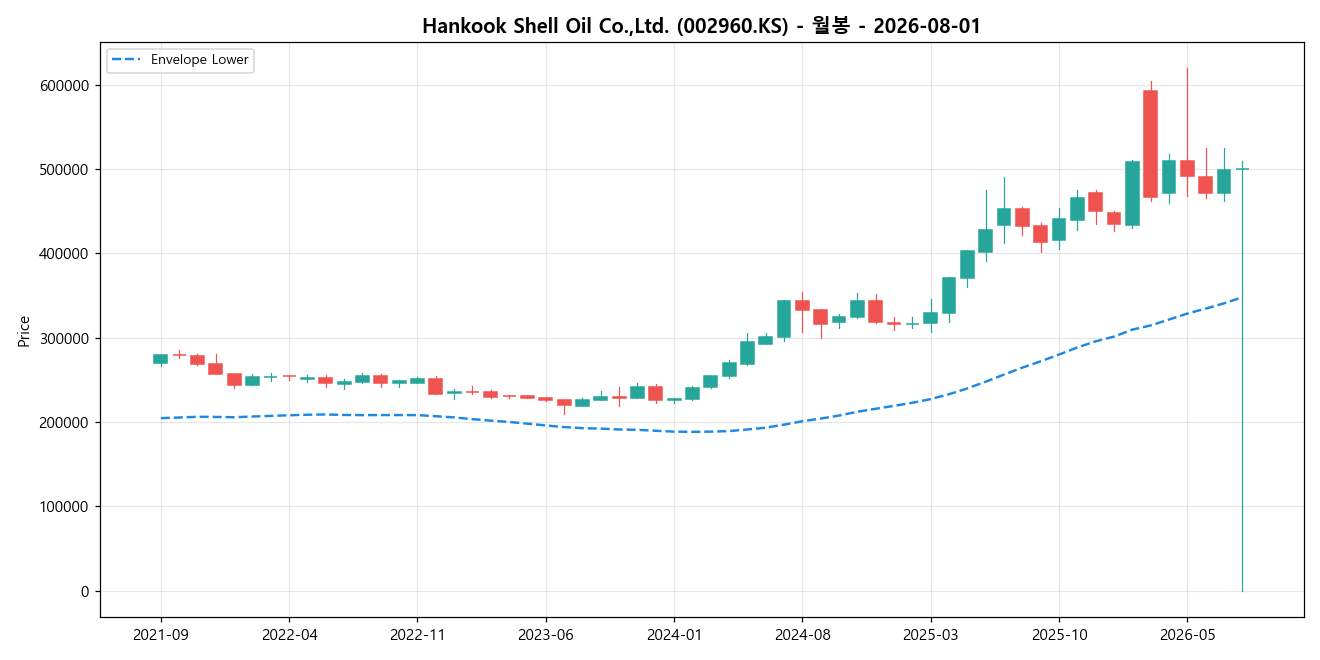Click the 500000 y-axis tick label
This screenshot has height=660, width=1320.
pos(66,170)
